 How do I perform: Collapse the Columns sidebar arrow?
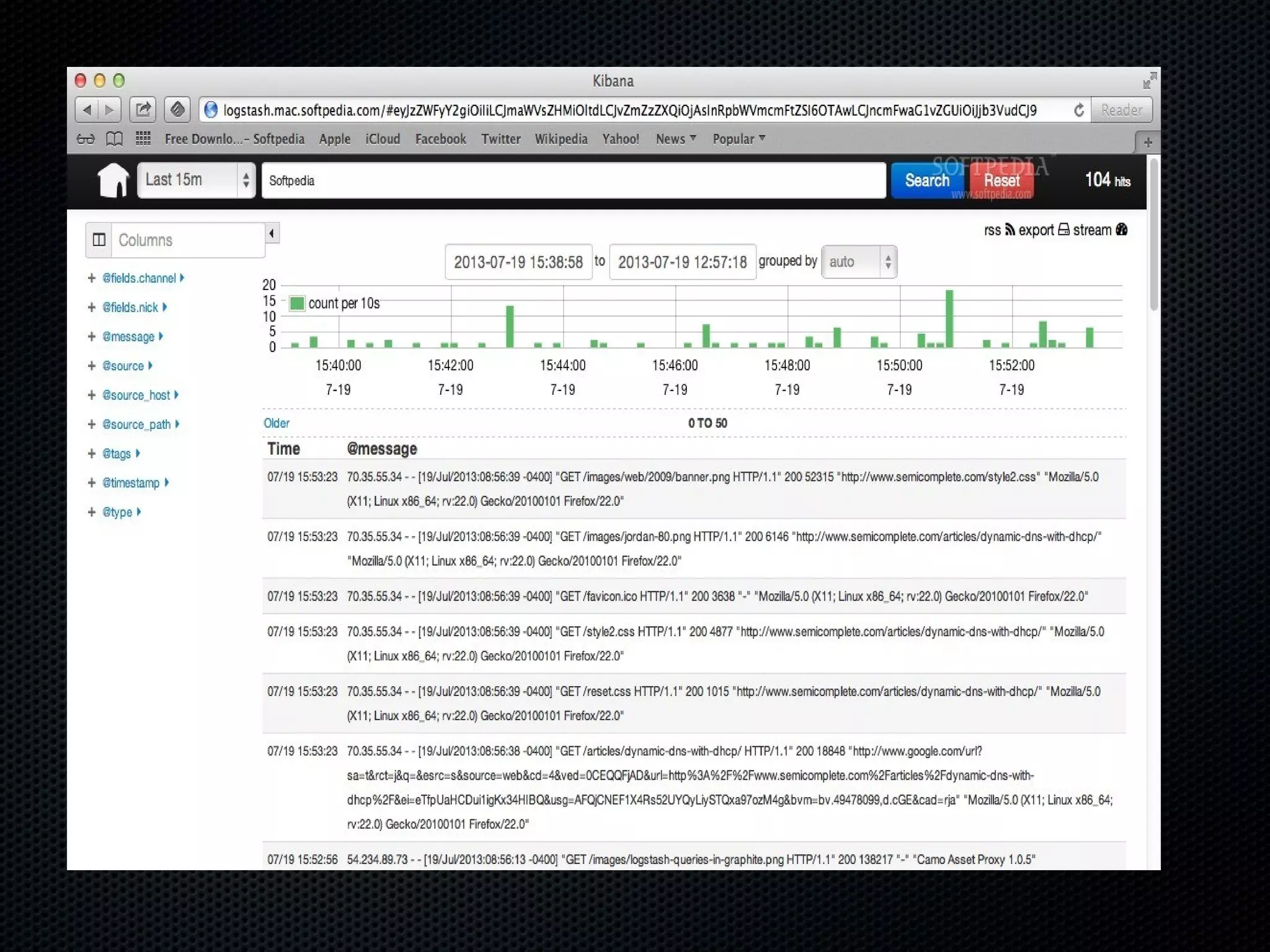coord(272,234)
